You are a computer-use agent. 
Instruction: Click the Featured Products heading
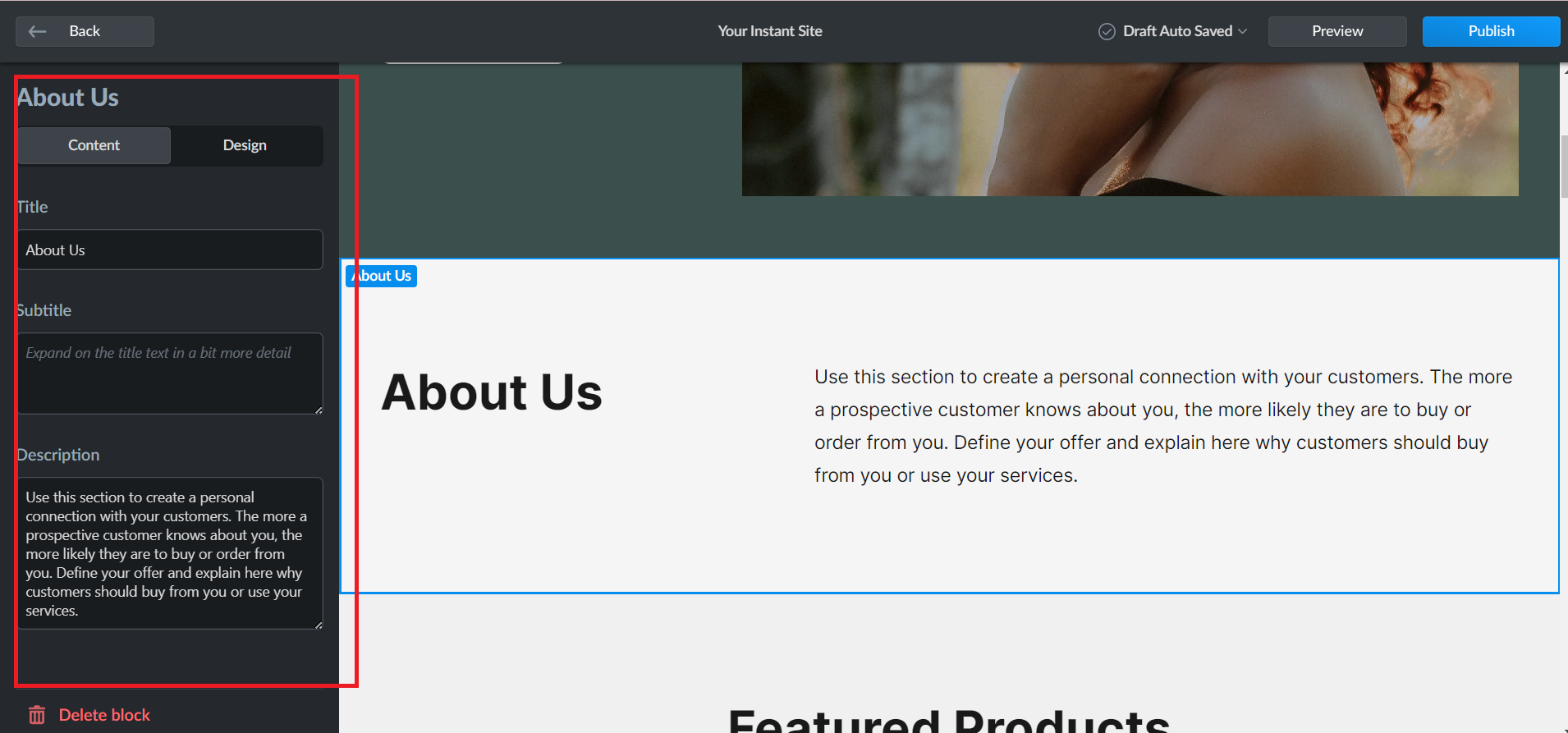pyautogui.click(x=949, y=719)
